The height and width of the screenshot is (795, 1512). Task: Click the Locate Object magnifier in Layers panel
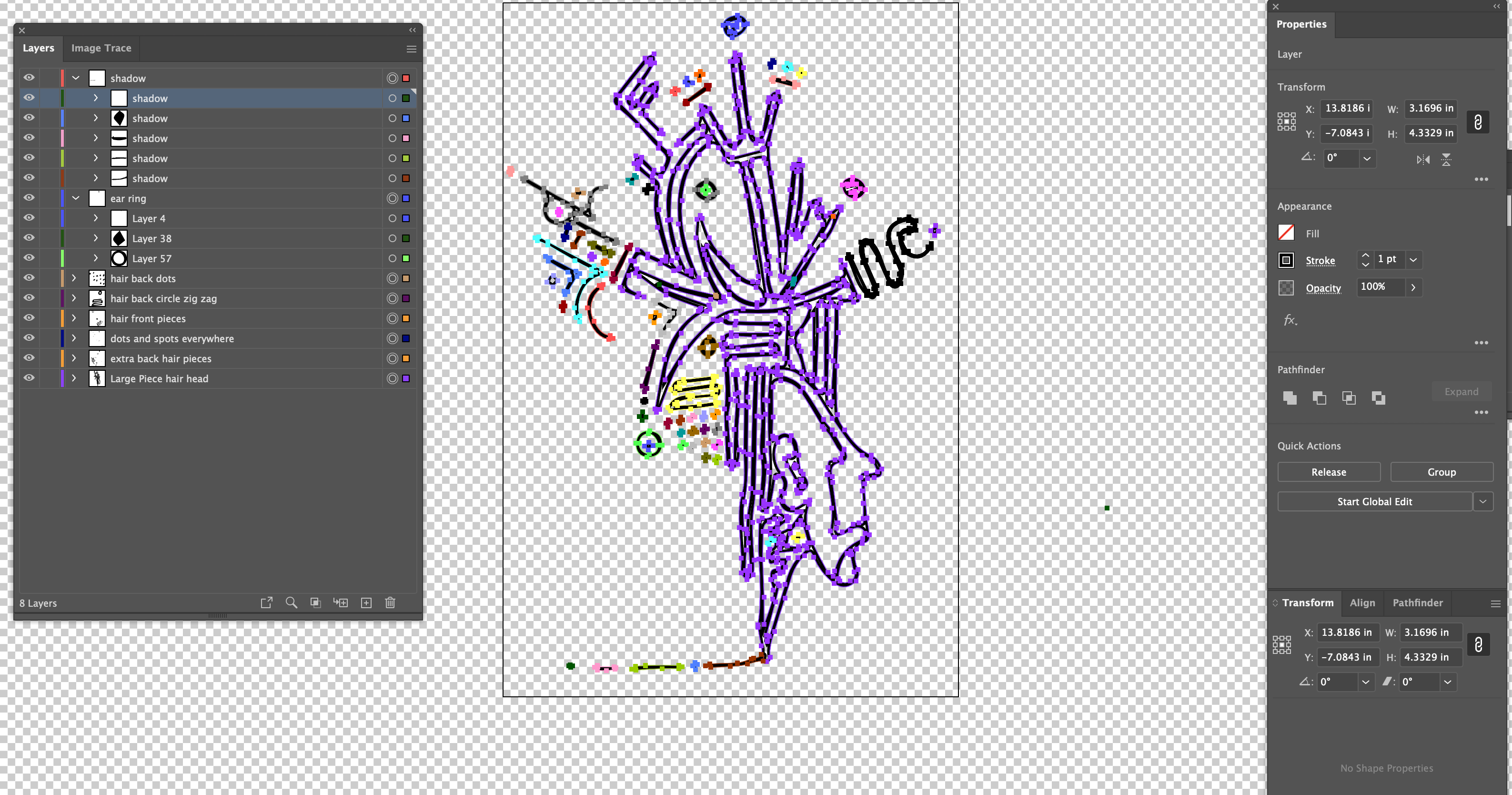point(291,602)
